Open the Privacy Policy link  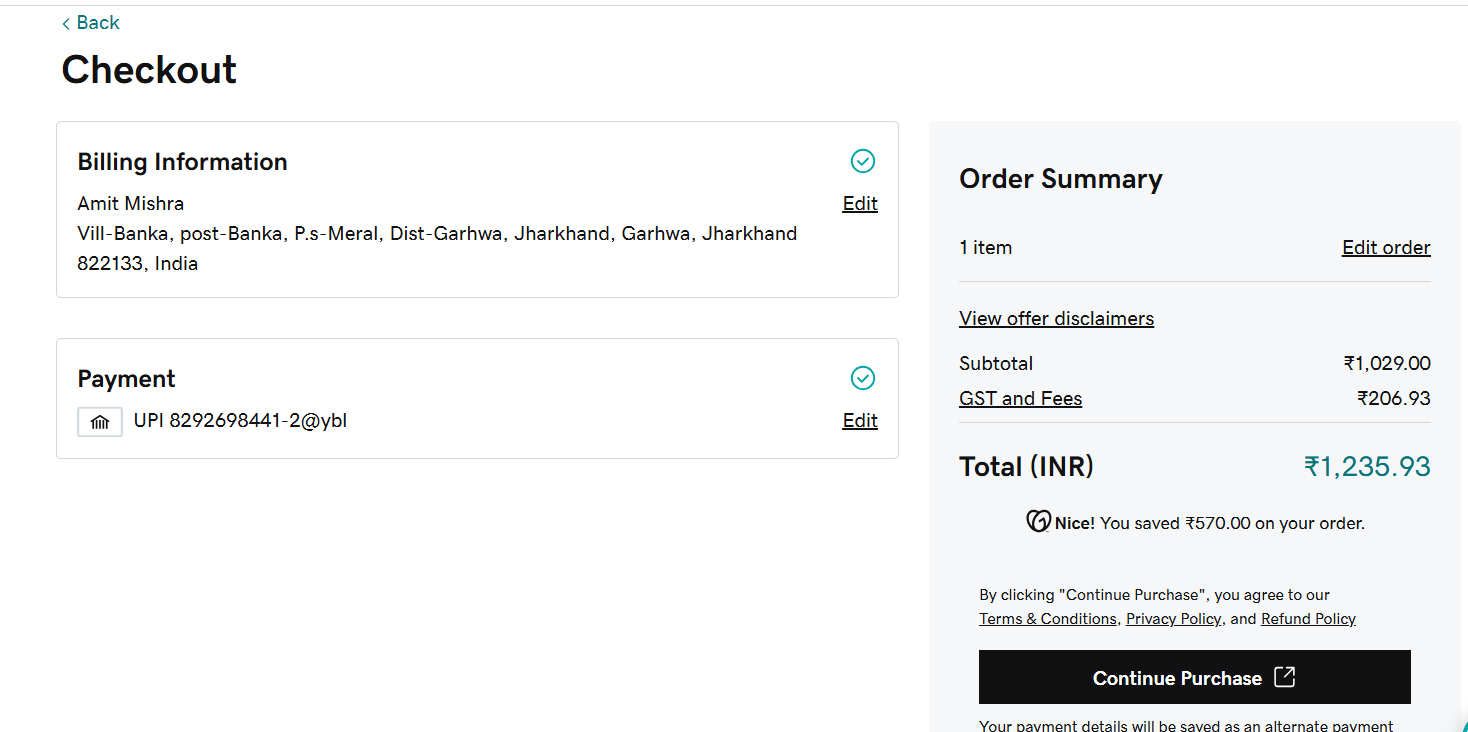1173,619
